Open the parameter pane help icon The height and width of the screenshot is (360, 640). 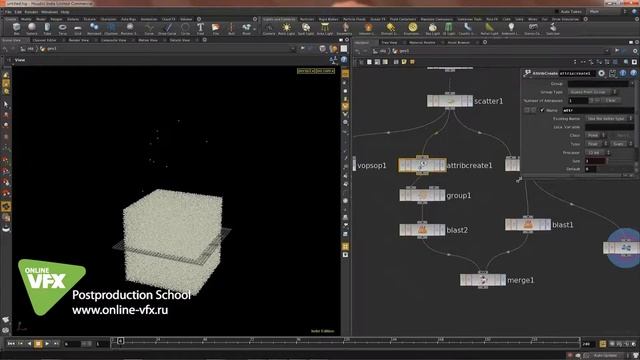click(633, 73)
